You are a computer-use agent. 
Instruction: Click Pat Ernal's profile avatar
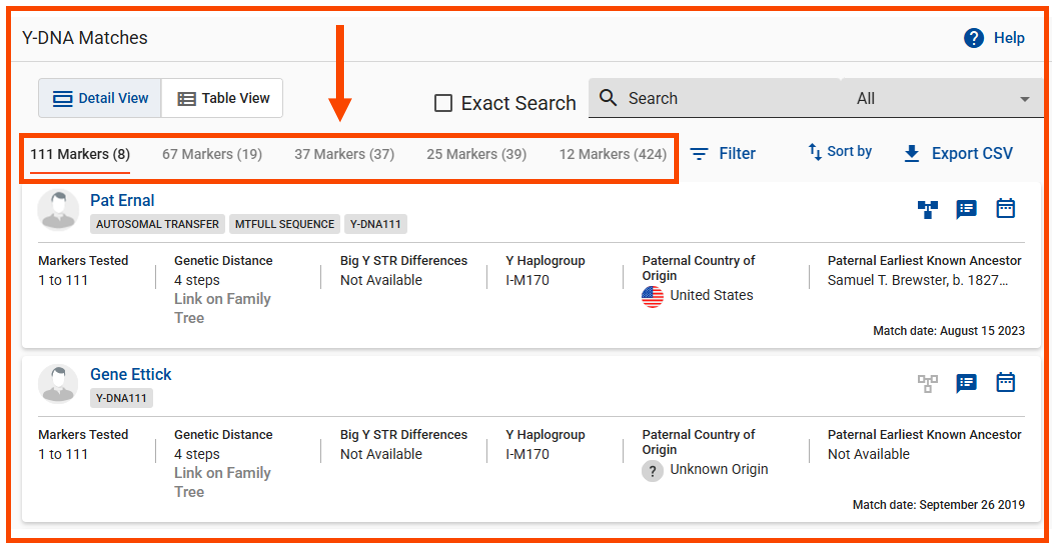pyautogui.click(x=58, y=210)
